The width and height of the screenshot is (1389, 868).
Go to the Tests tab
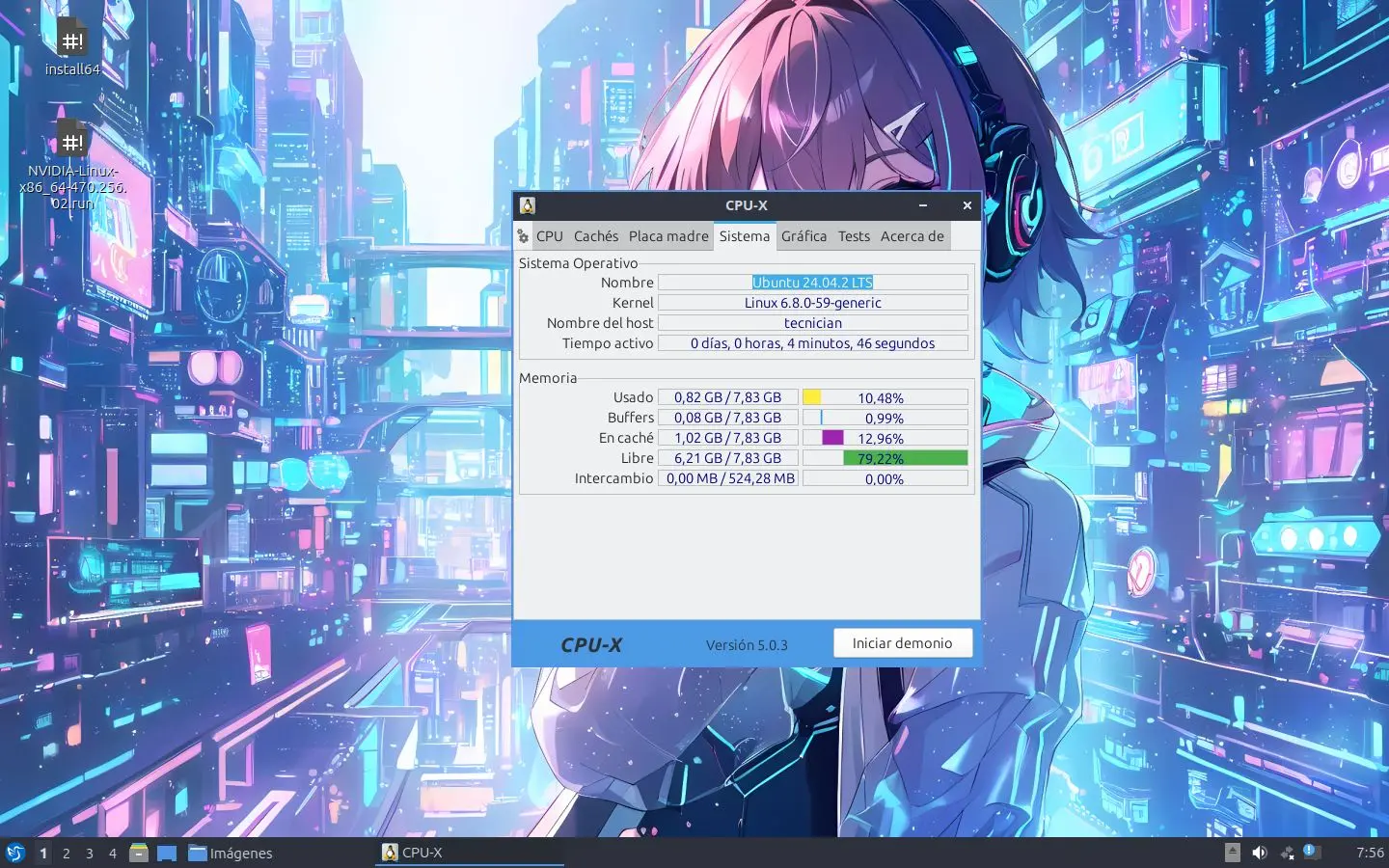[854, 236]
